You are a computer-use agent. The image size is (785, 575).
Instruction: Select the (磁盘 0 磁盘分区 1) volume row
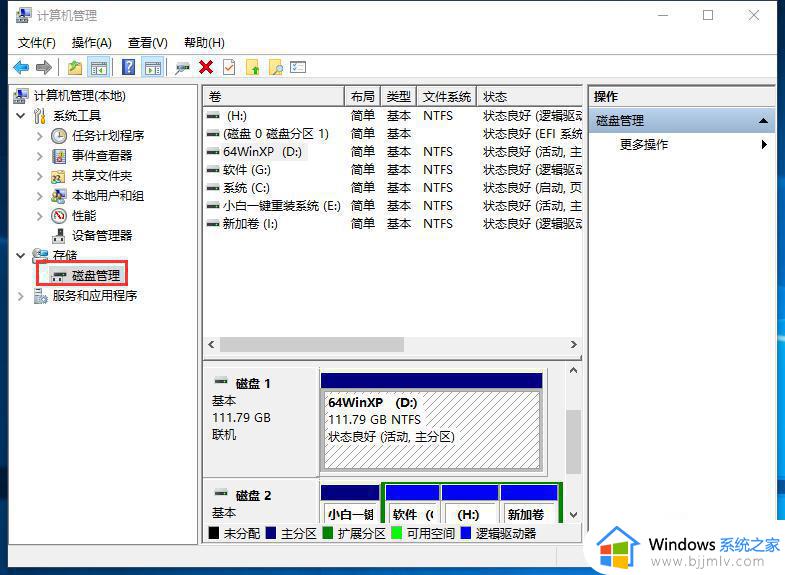tap(393, 134)
